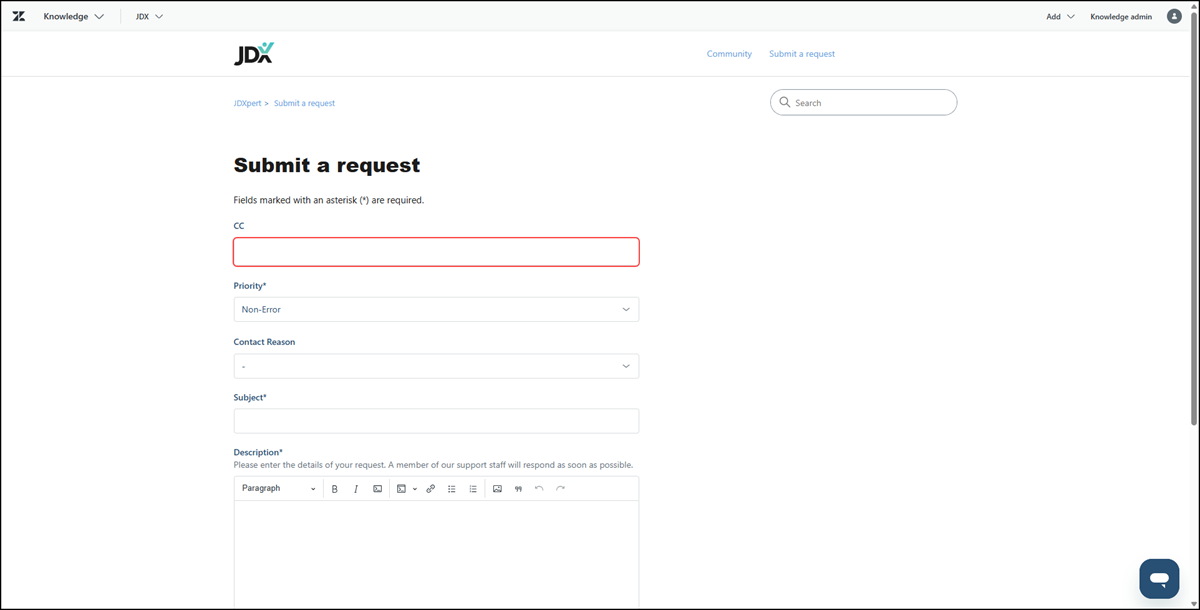Toggle bold formatting in description editor
This screenshot has width=1200, height=610.
pyautogui.click(x=335, y=489)
